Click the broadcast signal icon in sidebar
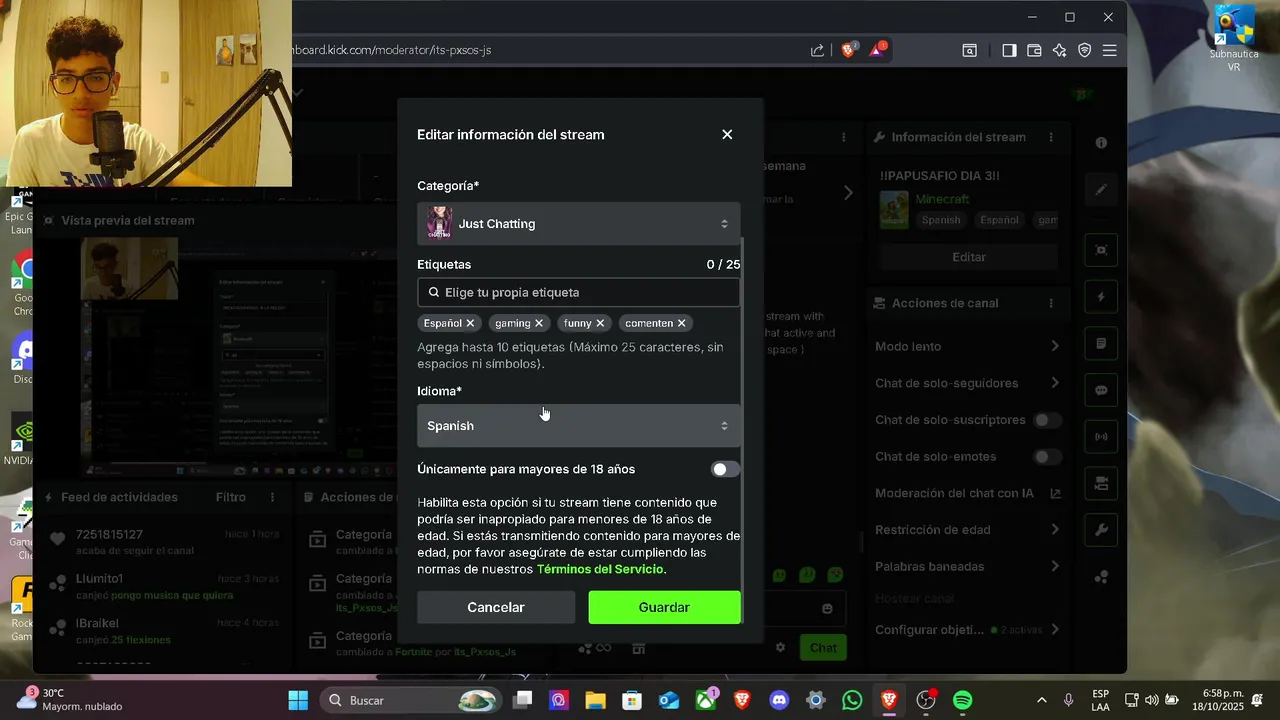1280x720 pixels. click(x=1101, y=437)
